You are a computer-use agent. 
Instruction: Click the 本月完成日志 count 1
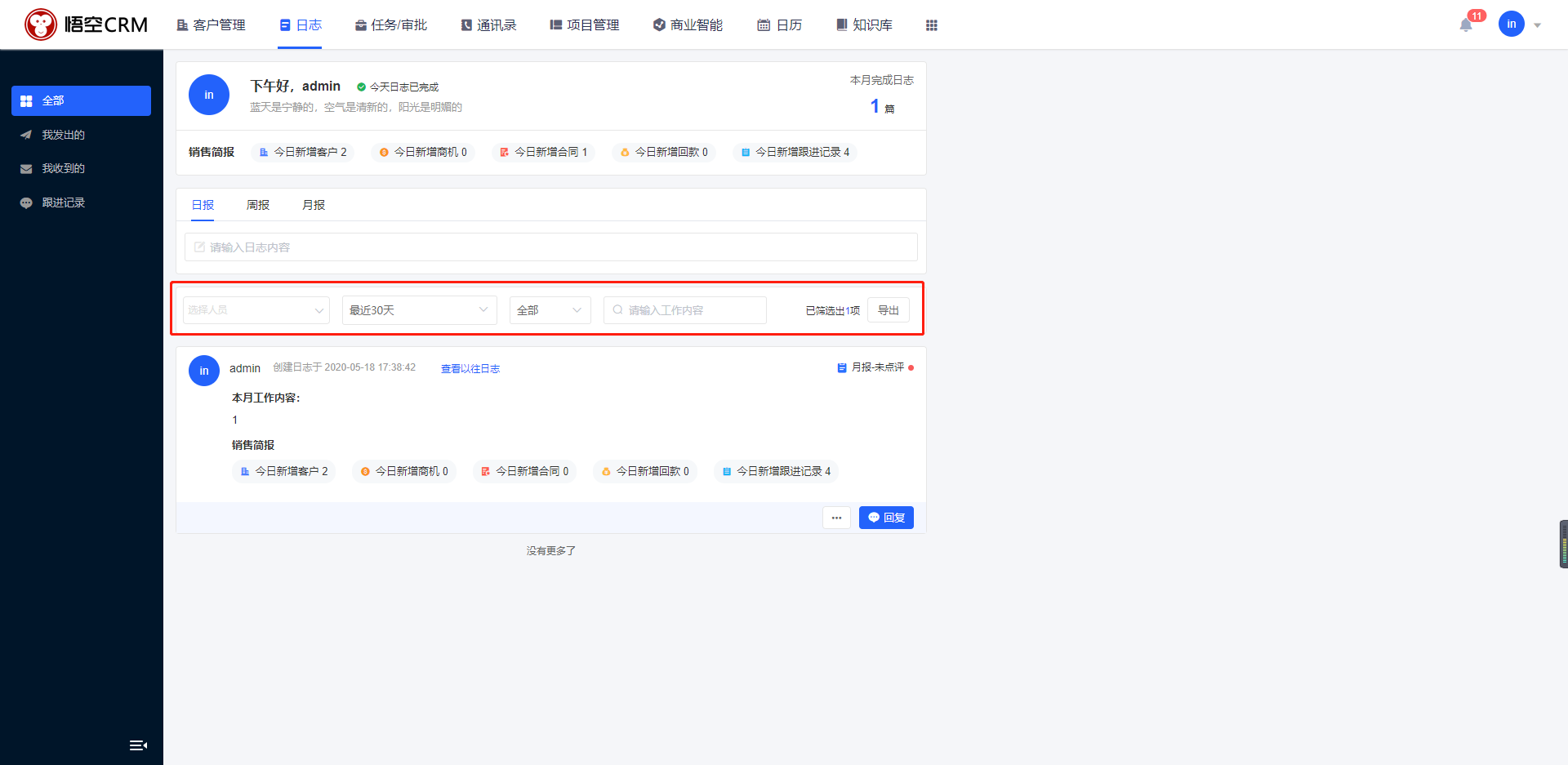(x=875, y=106)
